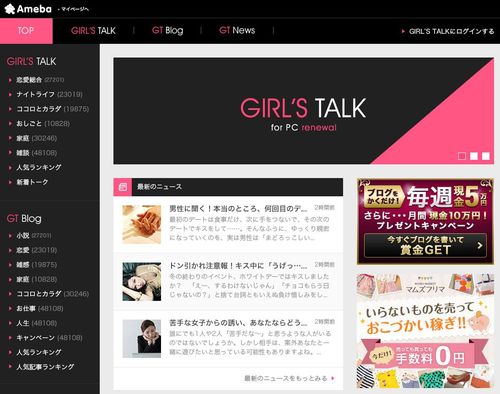The height and width of the screenshot is (394, 500).
Task: Select the third carousel slide indicator
Action: (x=486, y=156)
